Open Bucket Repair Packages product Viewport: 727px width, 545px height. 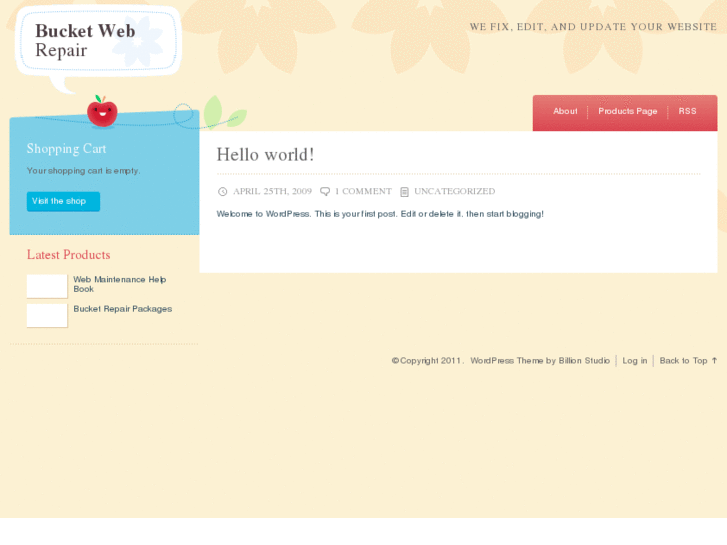point(122,309)
